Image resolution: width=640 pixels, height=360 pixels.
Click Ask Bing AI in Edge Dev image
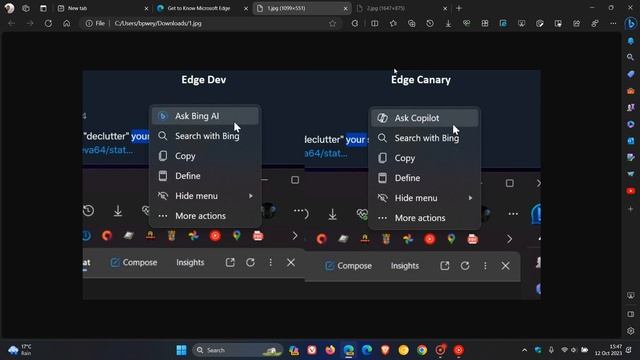[205, 116]
